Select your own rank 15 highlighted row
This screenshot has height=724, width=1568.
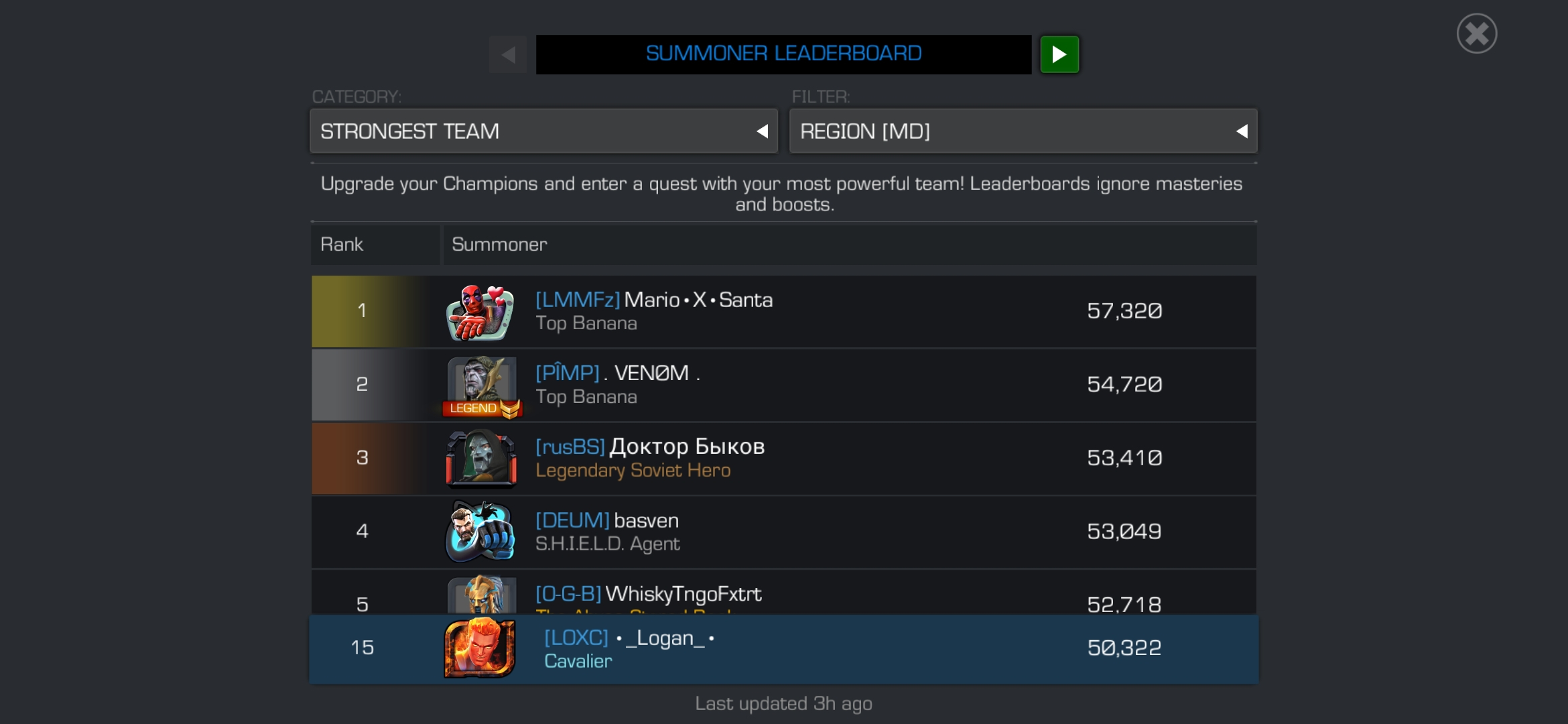click(x=783, y=649)
